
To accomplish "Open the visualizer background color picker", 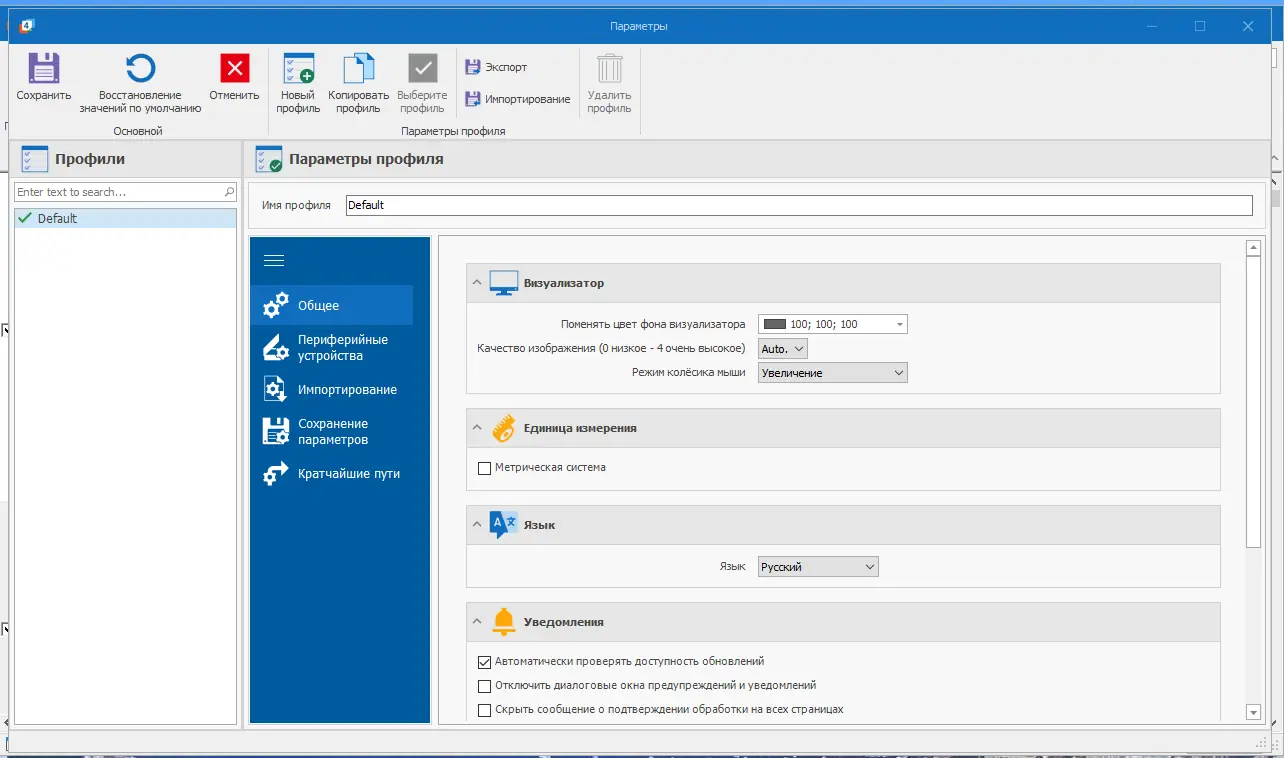I will coord(832,324).
